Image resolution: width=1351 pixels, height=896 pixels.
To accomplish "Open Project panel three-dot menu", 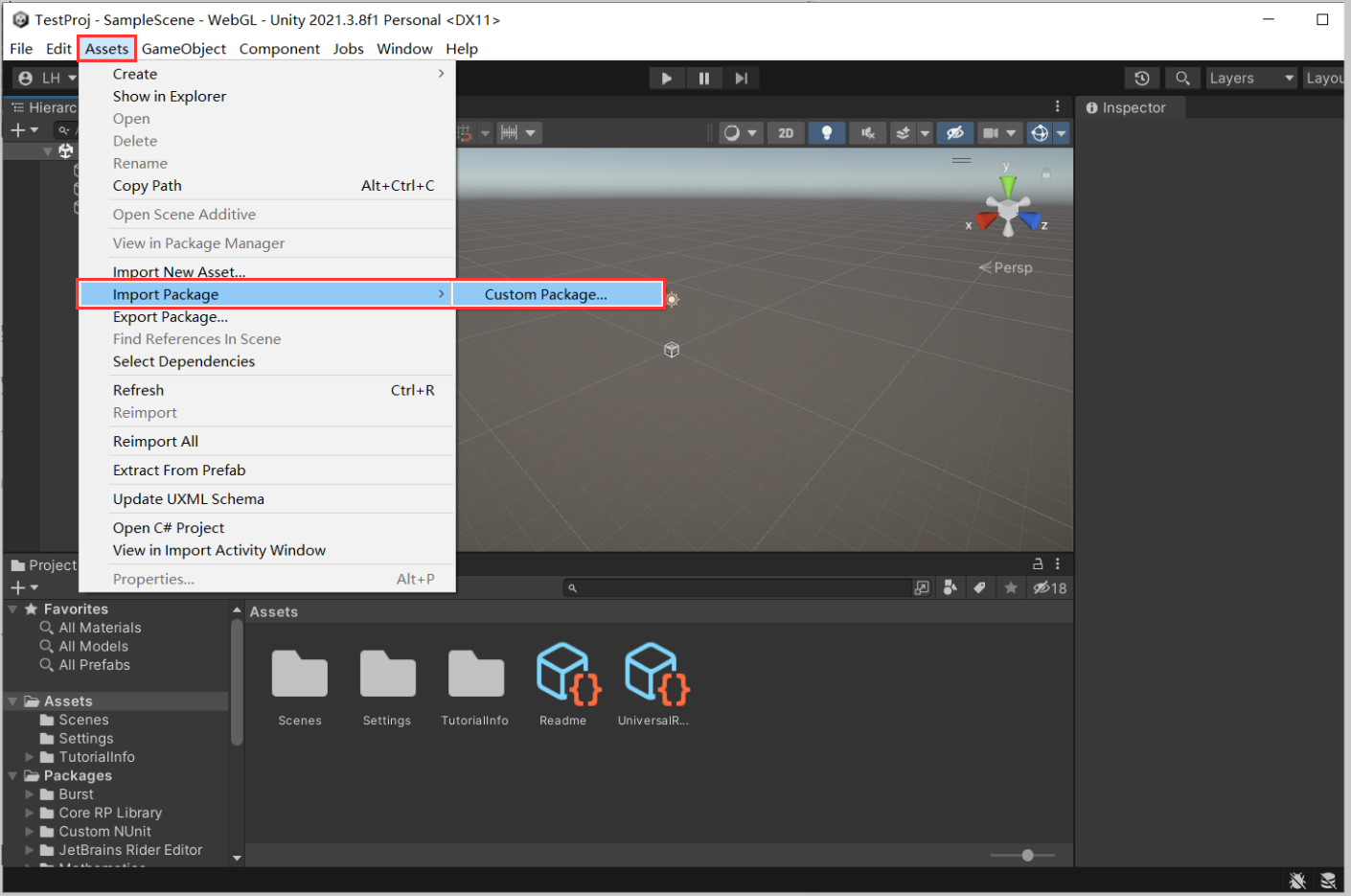I will click(1058, 563).
